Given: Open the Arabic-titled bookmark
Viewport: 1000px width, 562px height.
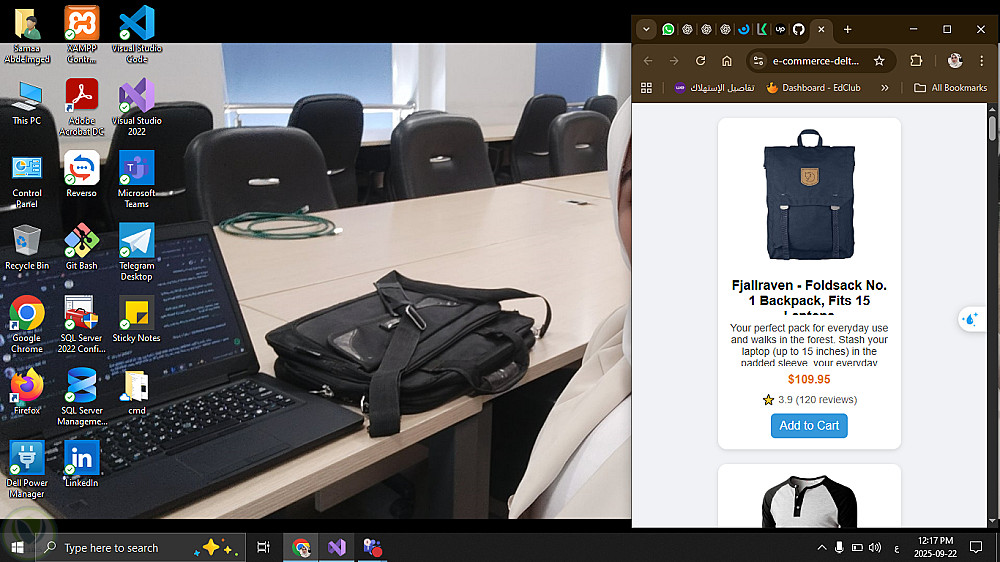Looking at the screenshot, I should (x=714, y=88).
